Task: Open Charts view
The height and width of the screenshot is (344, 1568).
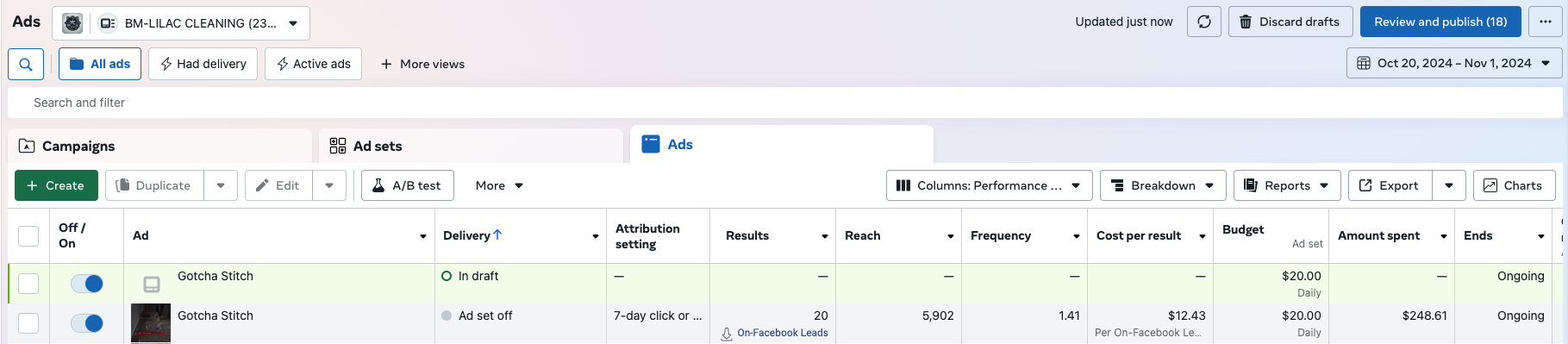Action: point(1514,185)
